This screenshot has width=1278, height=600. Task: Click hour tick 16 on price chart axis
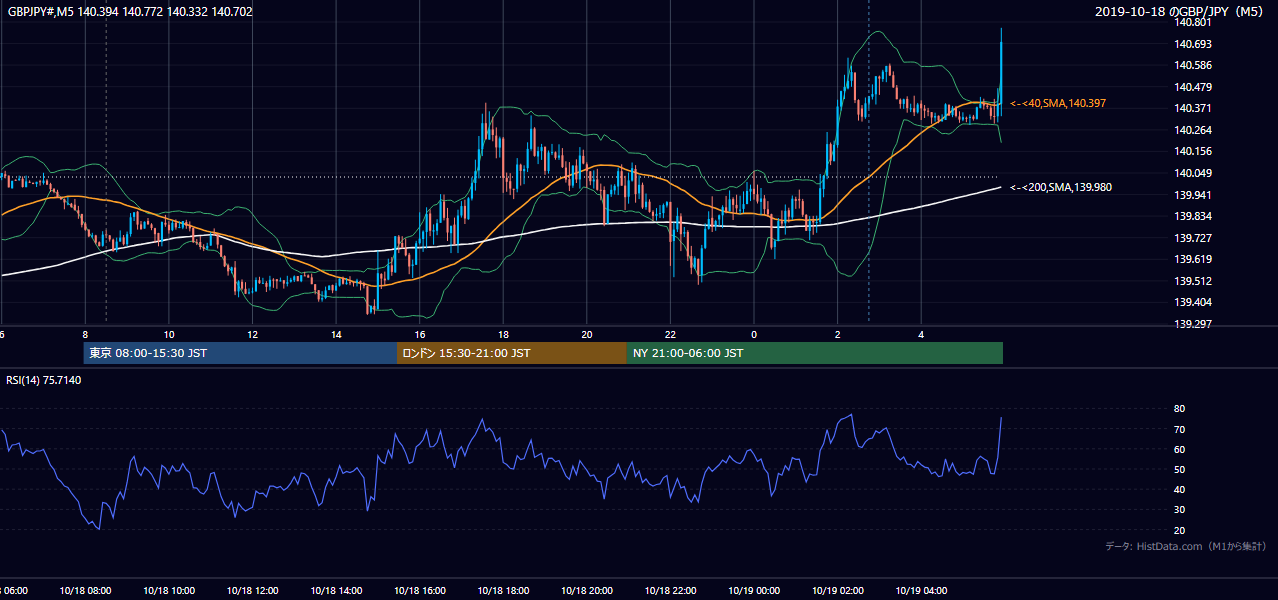click(420, 334)
